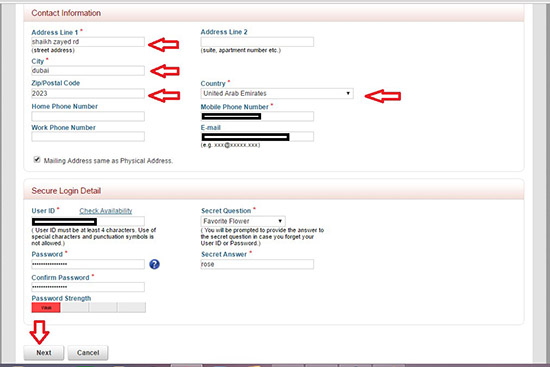This screenshot has width=550, height=367.
Task: Click the Next button
Action: pos(44,353)
